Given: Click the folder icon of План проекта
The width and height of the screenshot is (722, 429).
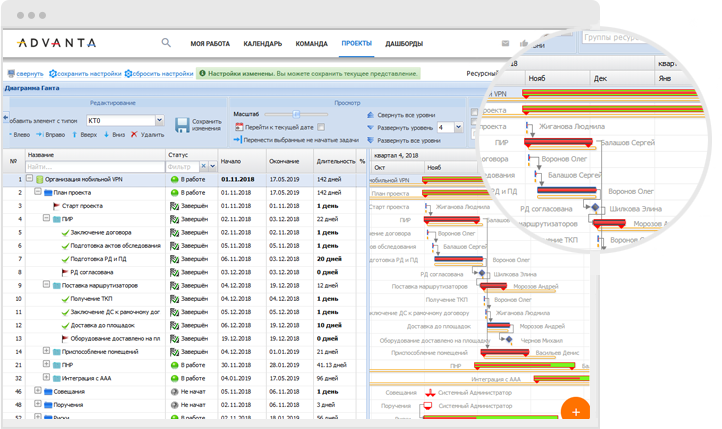Looking at the screenshot, I should tap(48, 193).
